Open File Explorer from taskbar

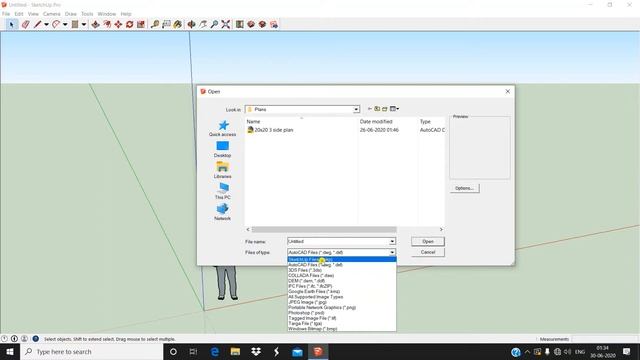(x=235, y=351)
